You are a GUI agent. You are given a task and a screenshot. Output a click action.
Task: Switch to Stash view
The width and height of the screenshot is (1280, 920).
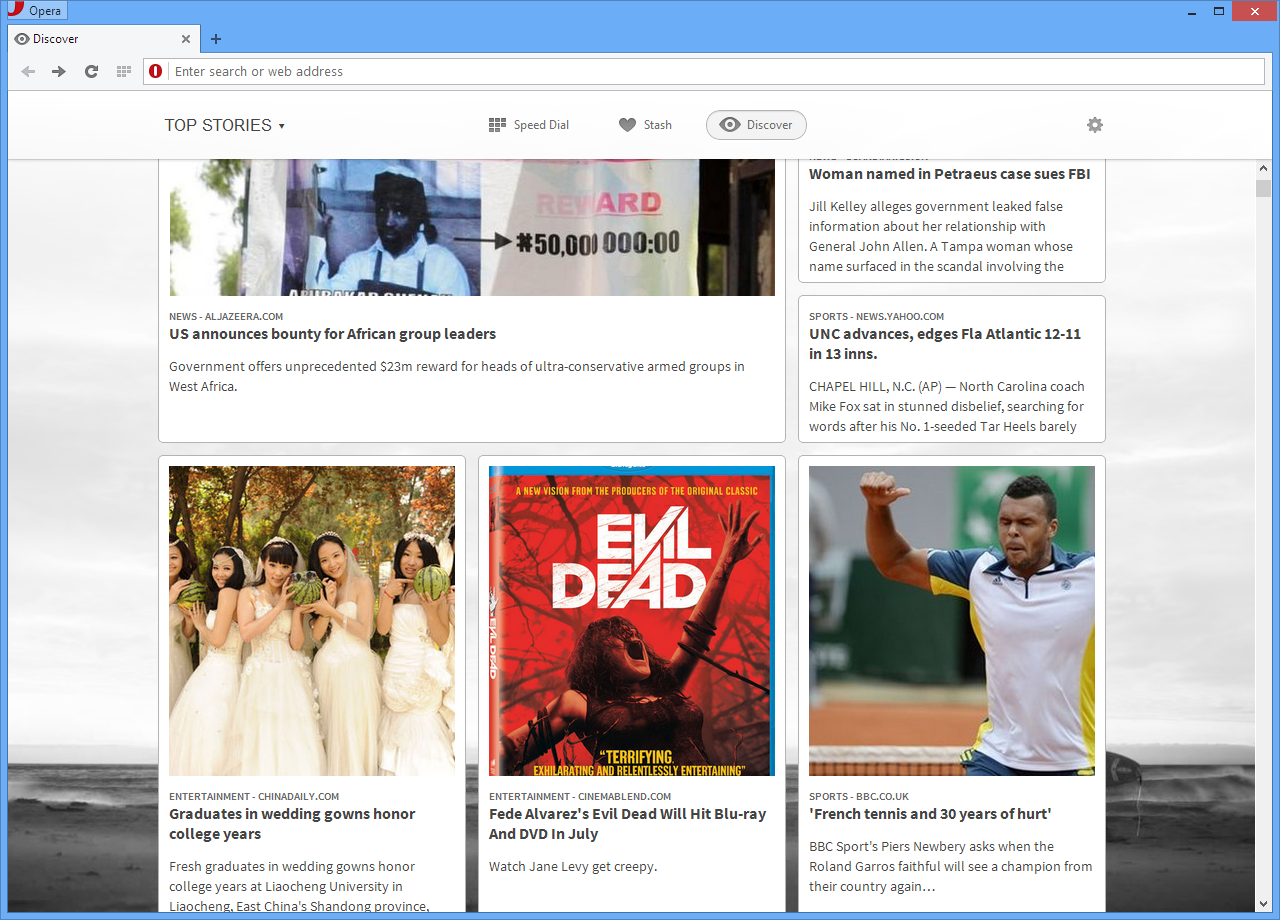[645, 125]
